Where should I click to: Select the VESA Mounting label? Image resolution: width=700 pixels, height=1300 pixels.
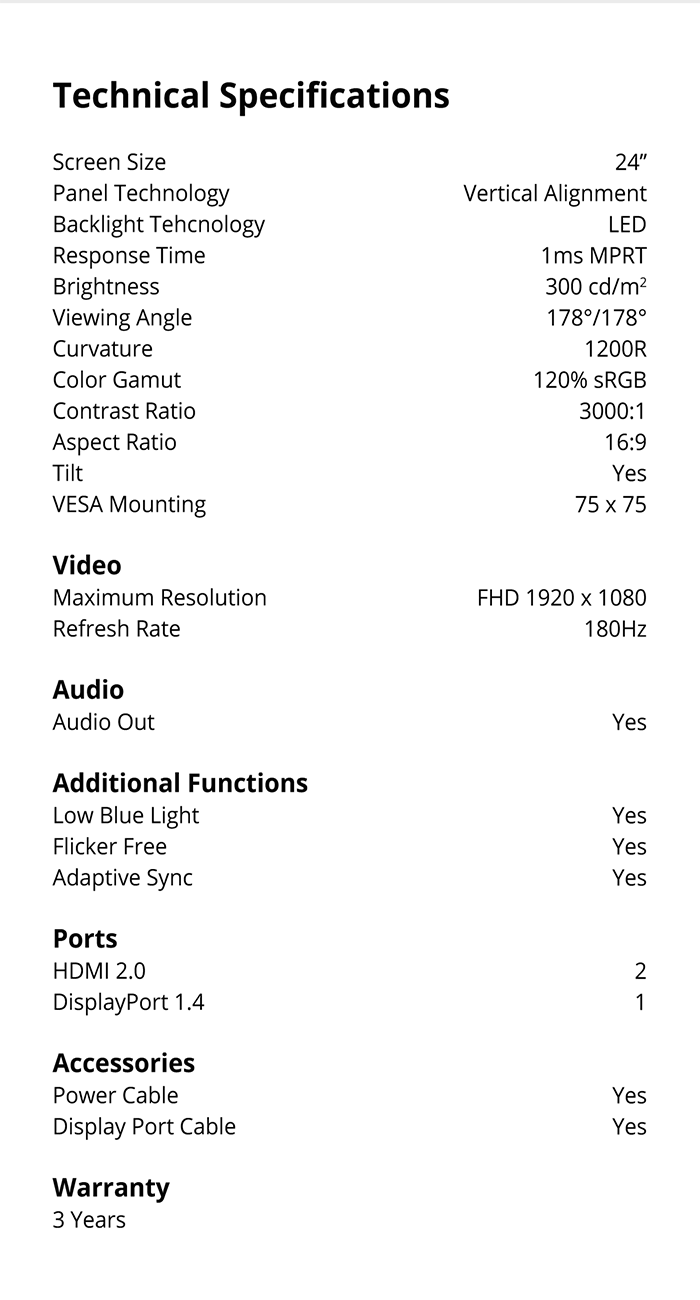pyautogui.click(x=129, y=505)
